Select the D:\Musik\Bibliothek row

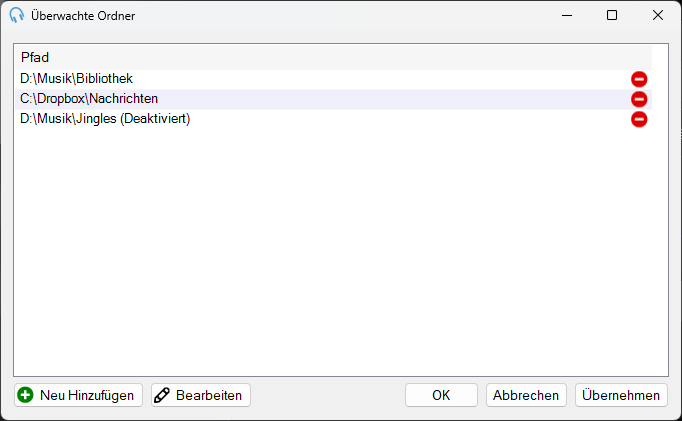pyautogui.click(x=333, y=79)
